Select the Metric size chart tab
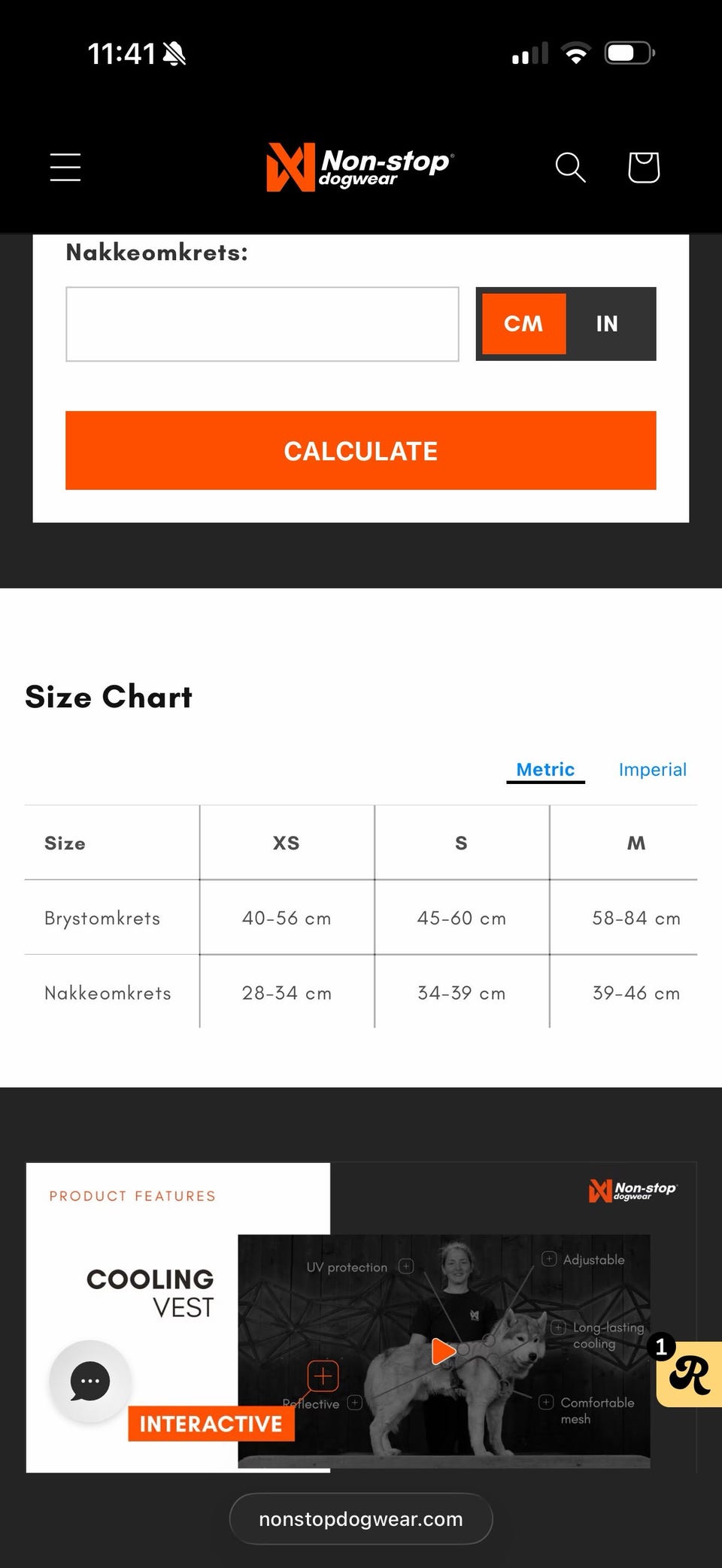 (x=545, y=770)
